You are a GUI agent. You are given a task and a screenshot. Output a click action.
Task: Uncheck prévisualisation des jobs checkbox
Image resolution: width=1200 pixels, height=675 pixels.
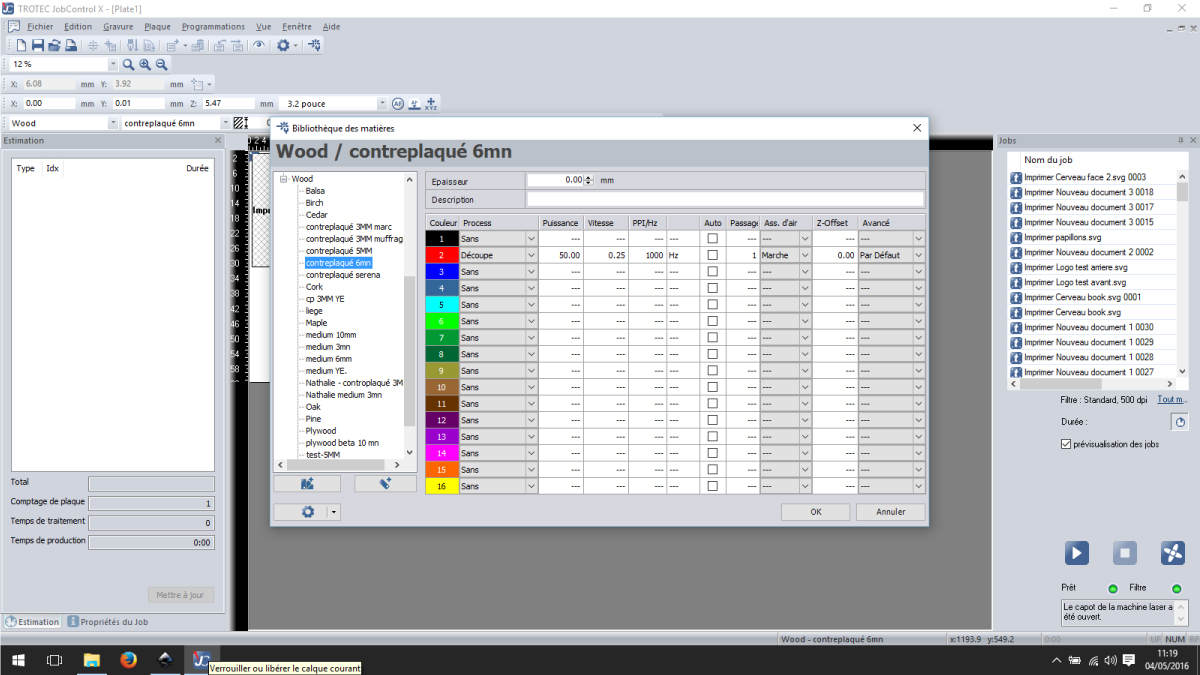[1066, 444]
